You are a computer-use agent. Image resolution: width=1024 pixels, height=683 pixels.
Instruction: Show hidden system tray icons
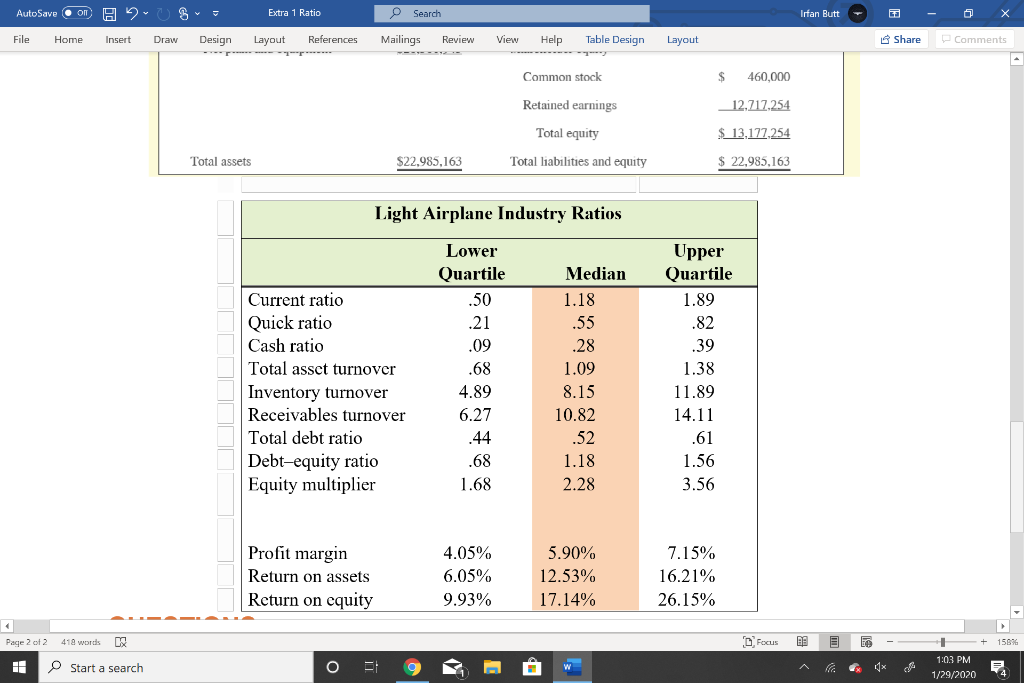click(x=805, y=667)
